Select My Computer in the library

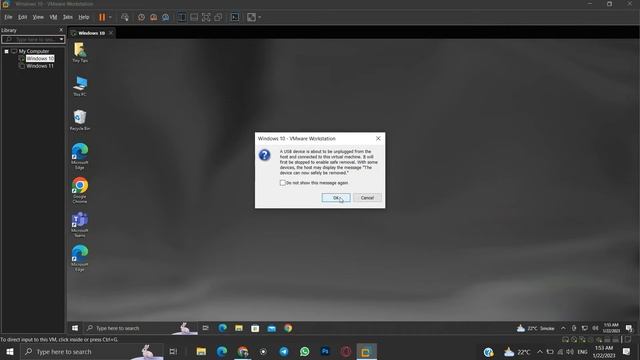click(34, 51)
